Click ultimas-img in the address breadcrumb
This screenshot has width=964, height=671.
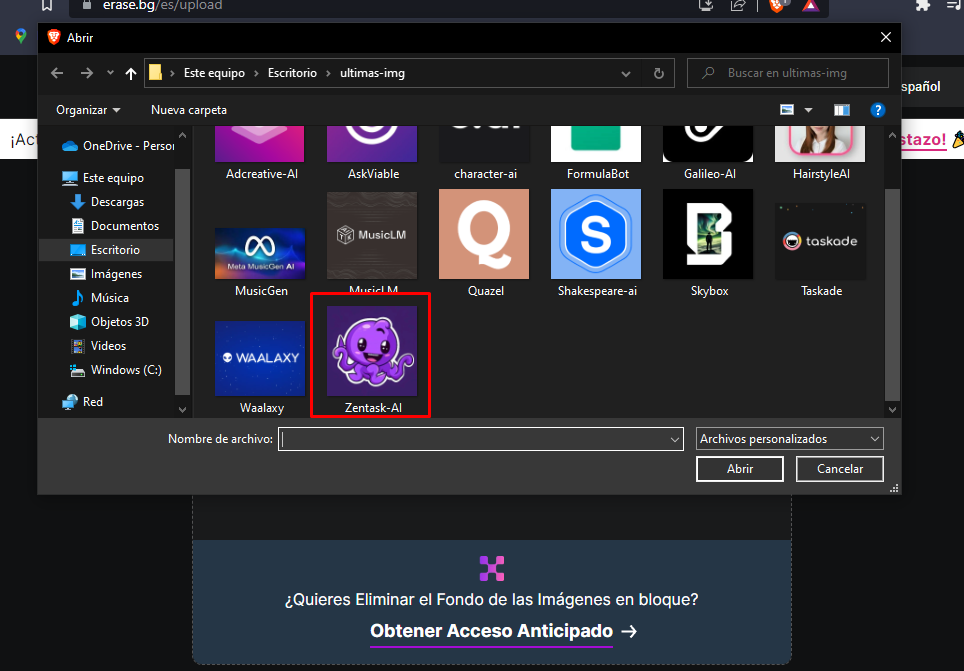(373, 73)
